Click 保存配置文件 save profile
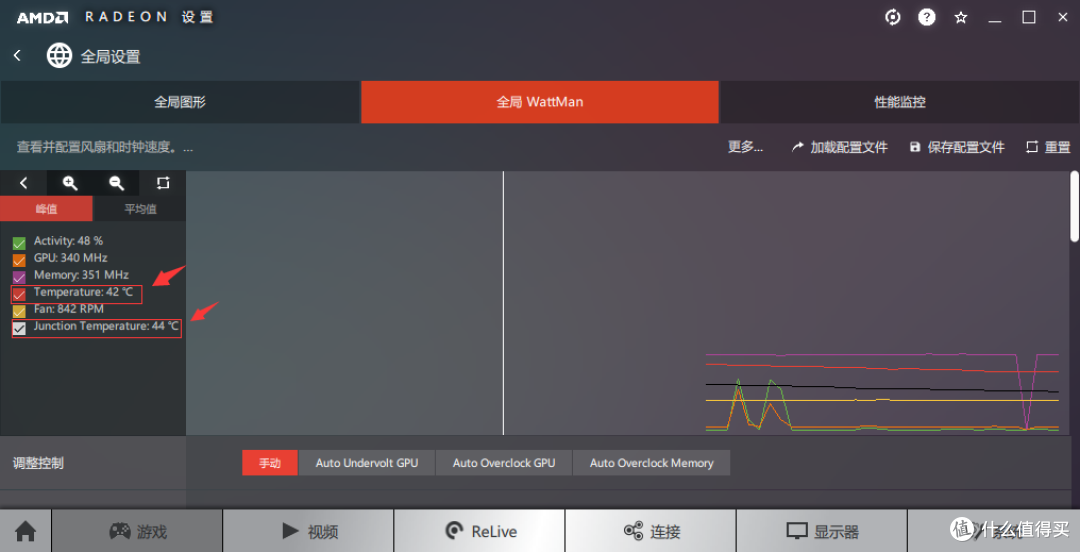 957,147
